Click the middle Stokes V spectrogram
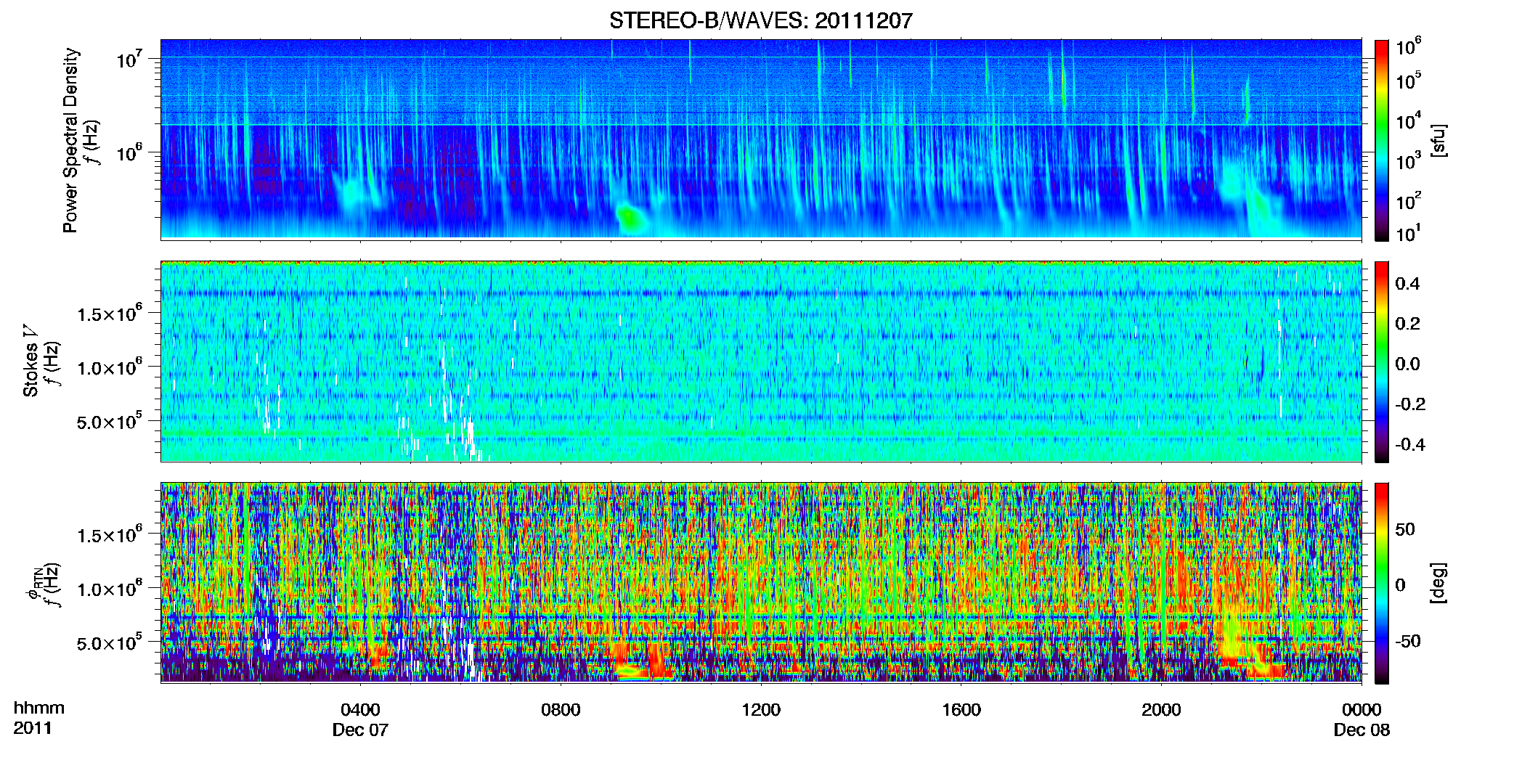Image resolution: width=1522 pixels, height=784 pixels. [x=761, y=362]
